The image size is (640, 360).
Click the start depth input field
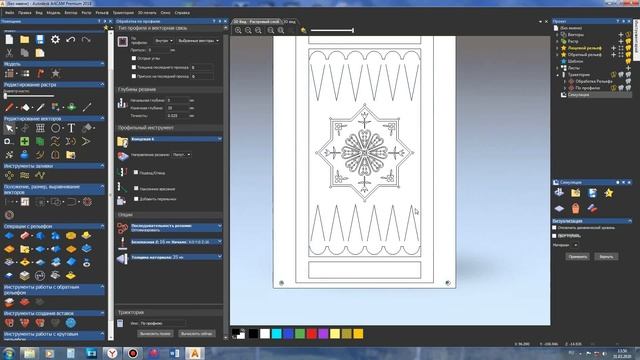click(177, 100)
